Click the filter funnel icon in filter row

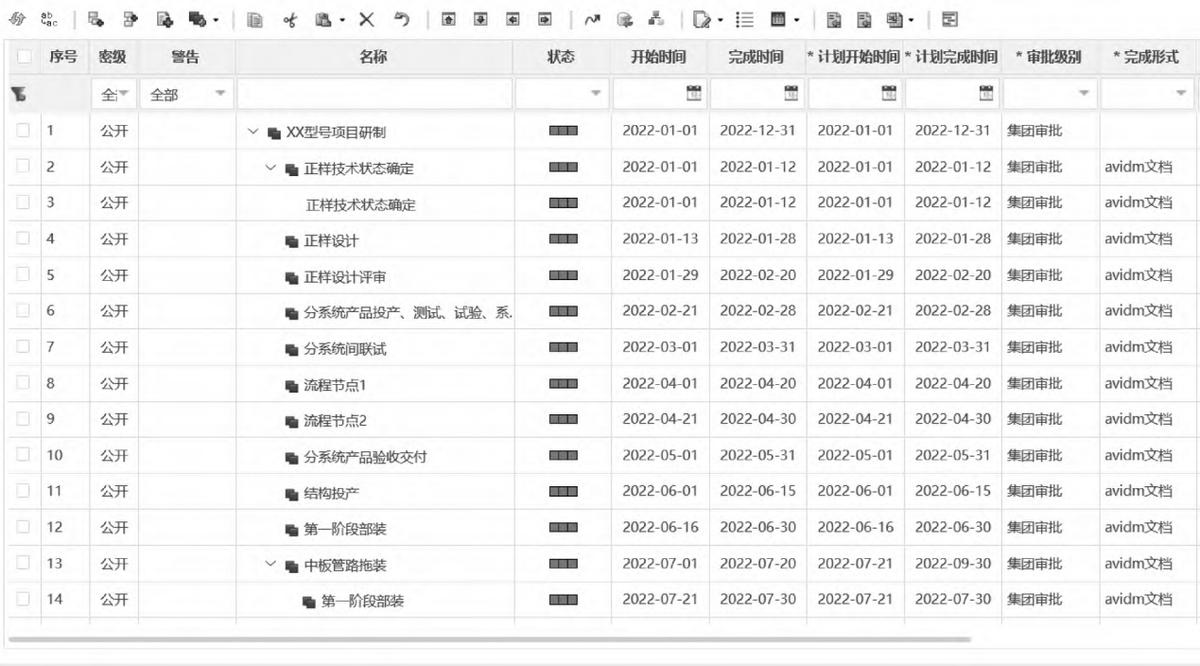coord(18,94)
